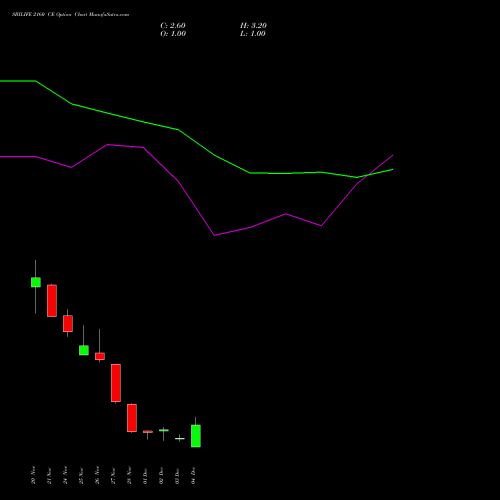Click the 28 Nov date label

tap(129, 475)
